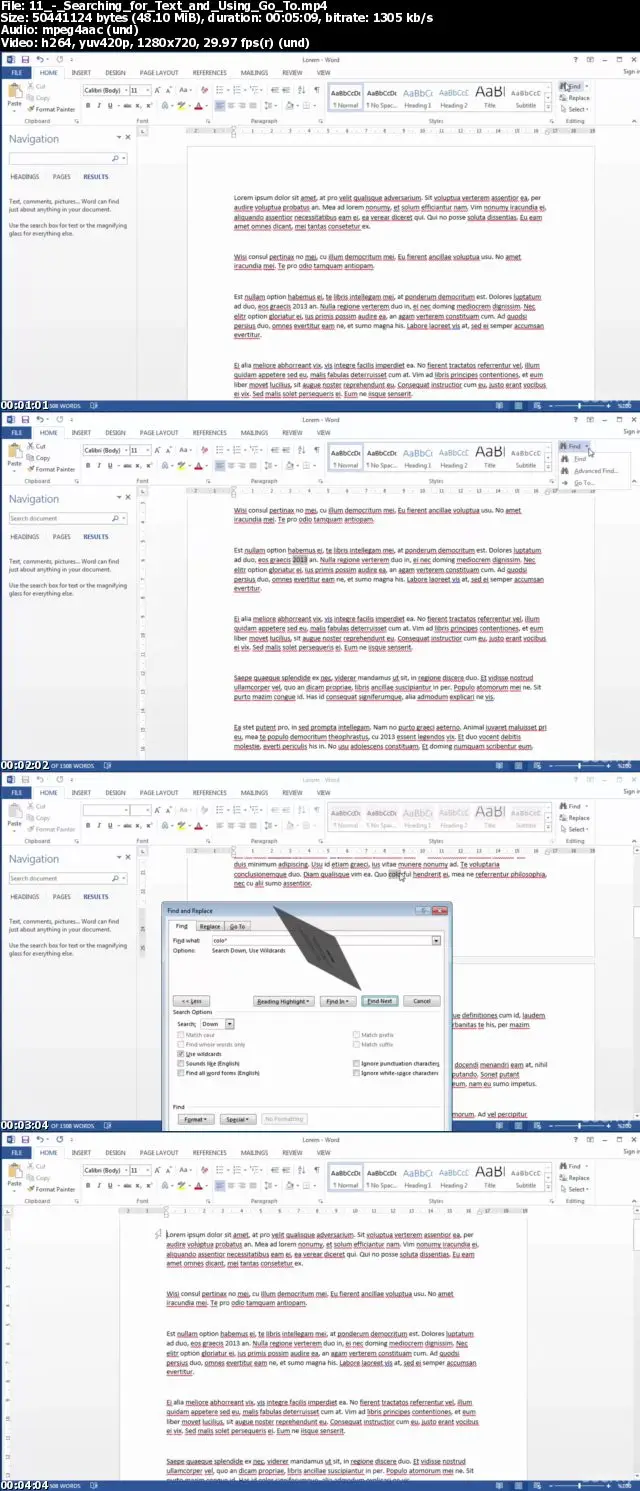Open the Reading Highlight dropdown button
This screenshot has height=1491, width=640.
point(284,1001)
